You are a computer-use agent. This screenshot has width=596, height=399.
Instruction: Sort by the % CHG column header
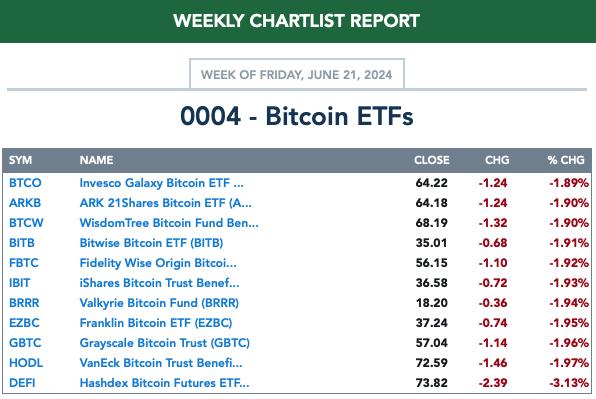pyautogui.click(x=566, y=160)
